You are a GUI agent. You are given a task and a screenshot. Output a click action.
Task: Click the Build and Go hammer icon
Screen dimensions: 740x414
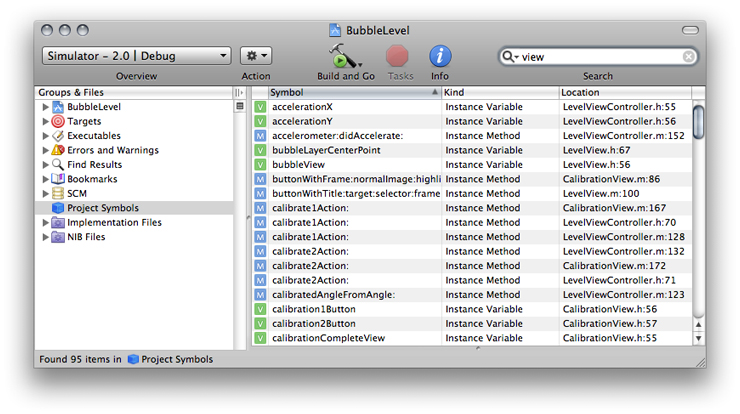[343, 55]
